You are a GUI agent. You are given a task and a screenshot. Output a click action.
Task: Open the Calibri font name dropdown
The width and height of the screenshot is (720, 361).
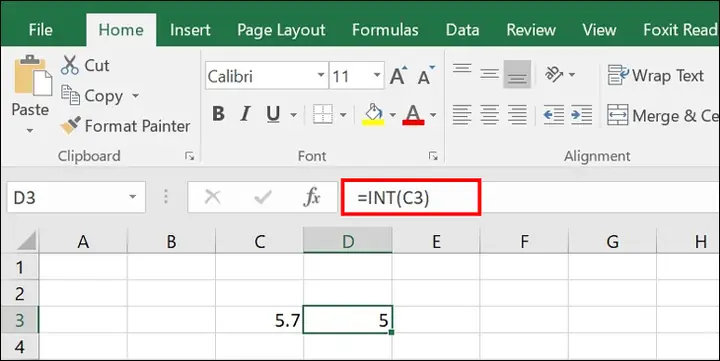coord(321,75)
